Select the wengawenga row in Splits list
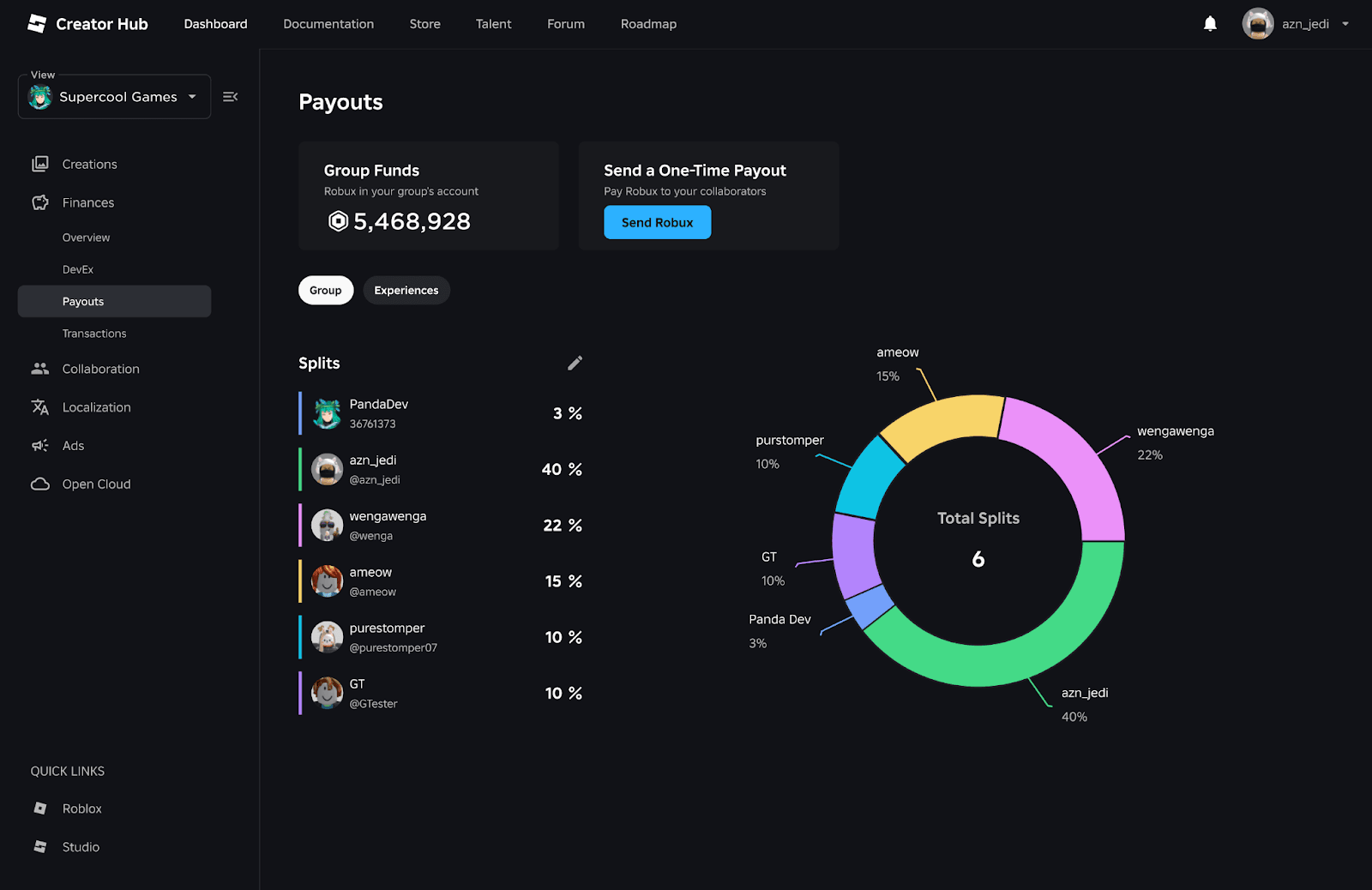 tap(440, 526)
